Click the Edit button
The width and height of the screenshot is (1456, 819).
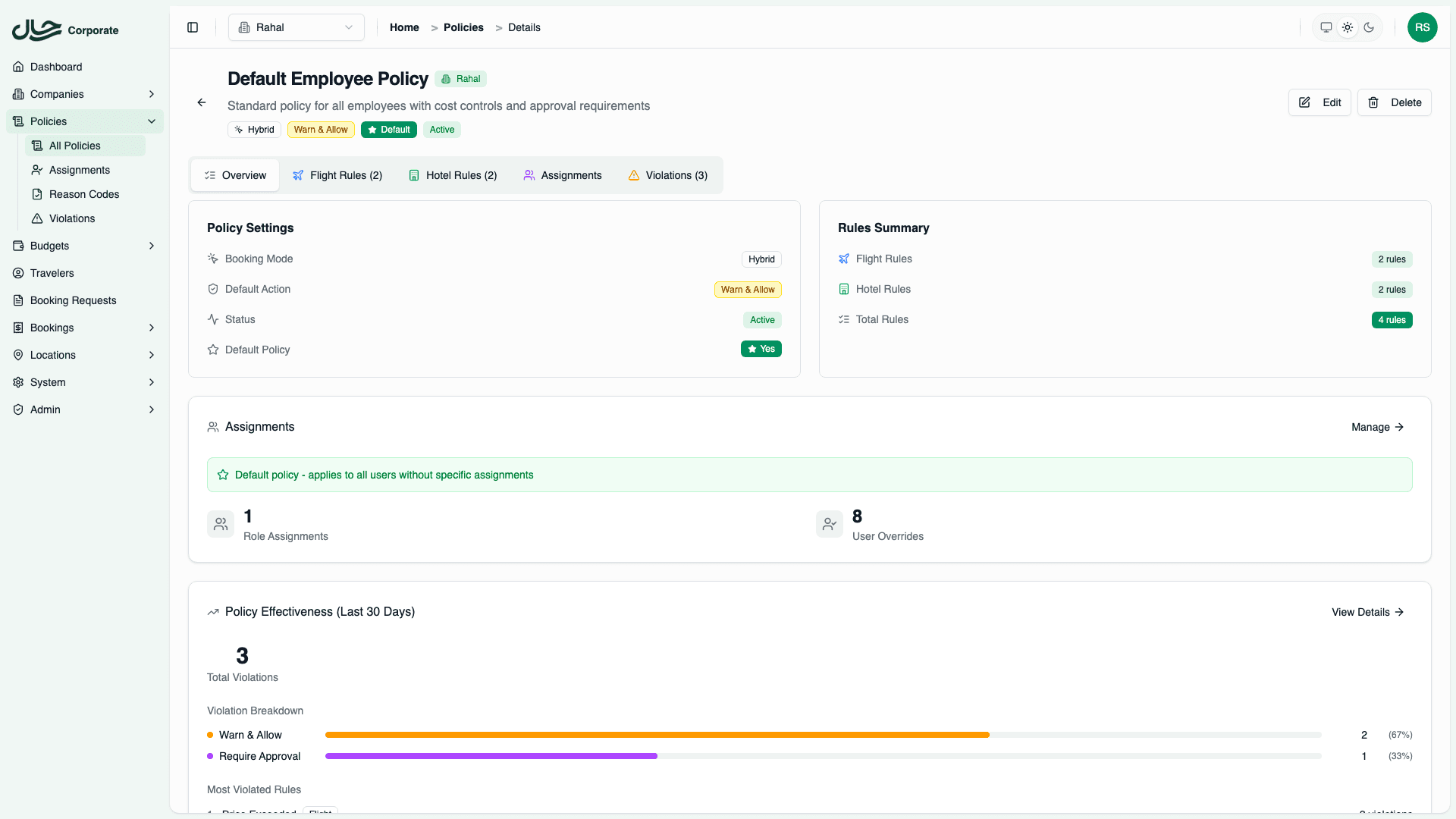(1319, 102)
